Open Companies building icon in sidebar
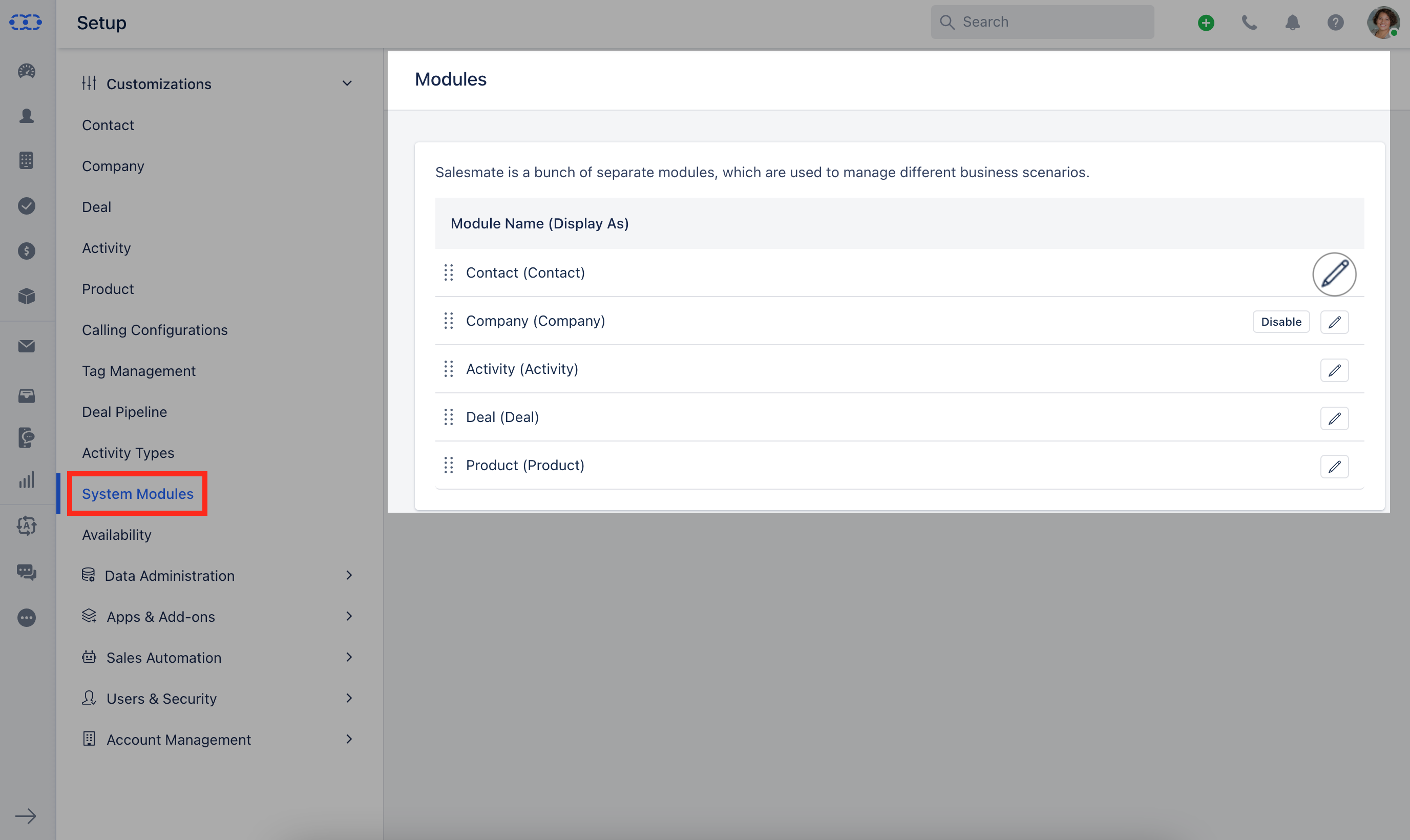Screen dimensions: 1410x840 (x=27, y=160)
